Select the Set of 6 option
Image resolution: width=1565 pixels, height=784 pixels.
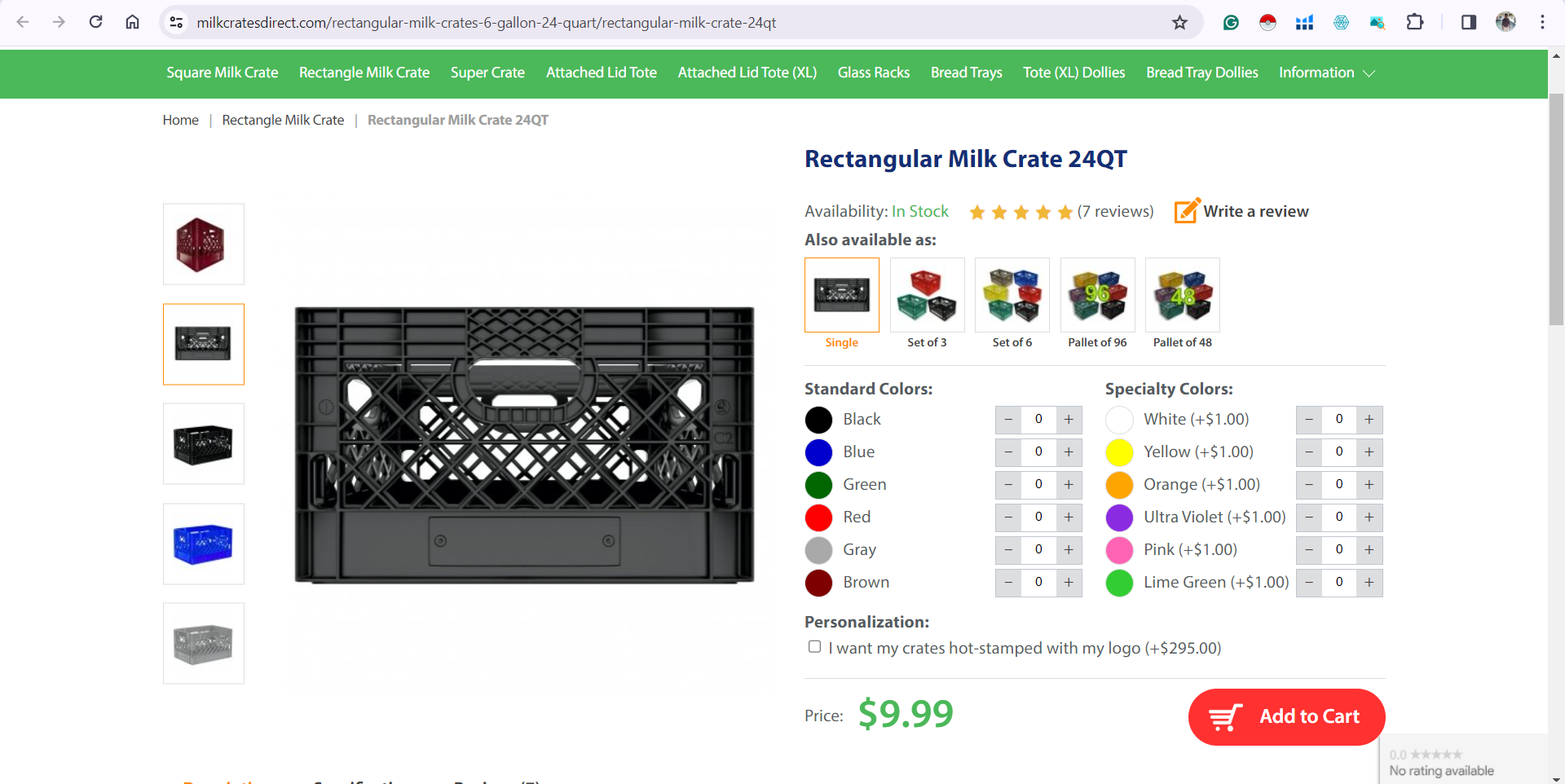pos(1012,303)
